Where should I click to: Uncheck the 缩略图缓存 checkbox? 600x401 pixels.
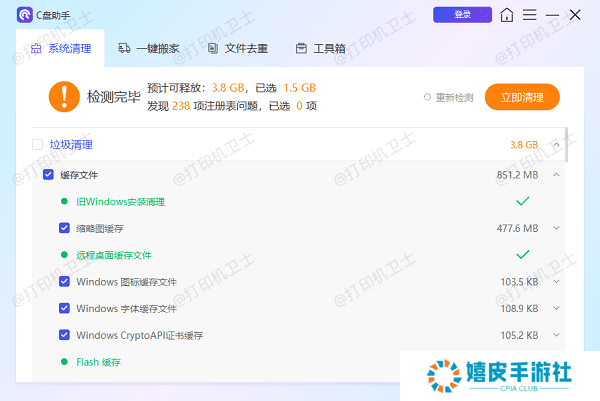point(64,228)
